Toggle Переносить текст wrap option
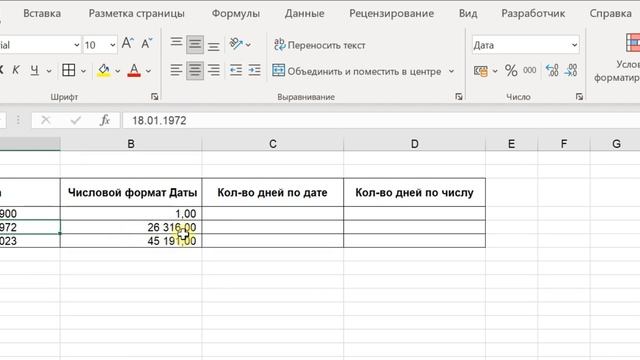Viewport: 640px width, 360px height. pos(320,45)
